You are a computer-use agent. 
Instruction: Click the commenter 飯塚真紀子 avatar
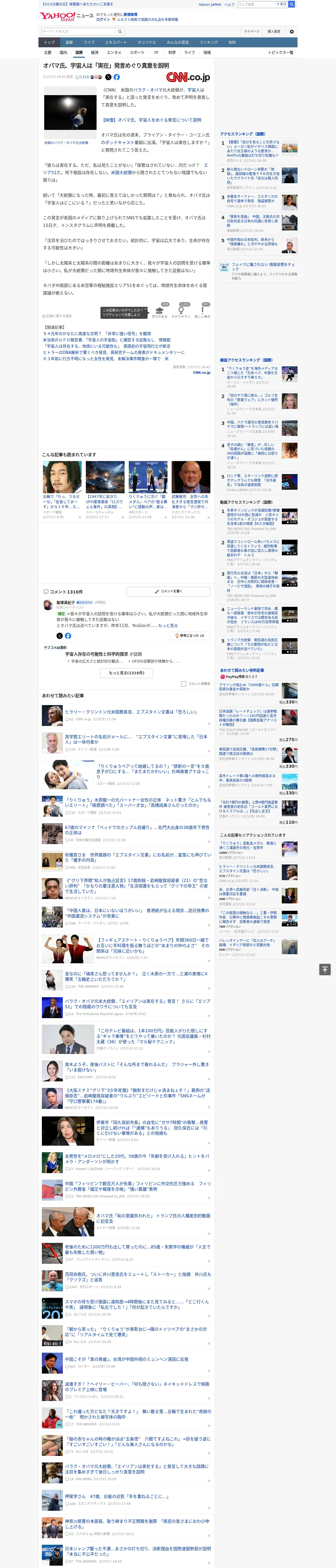pos(48,604)
